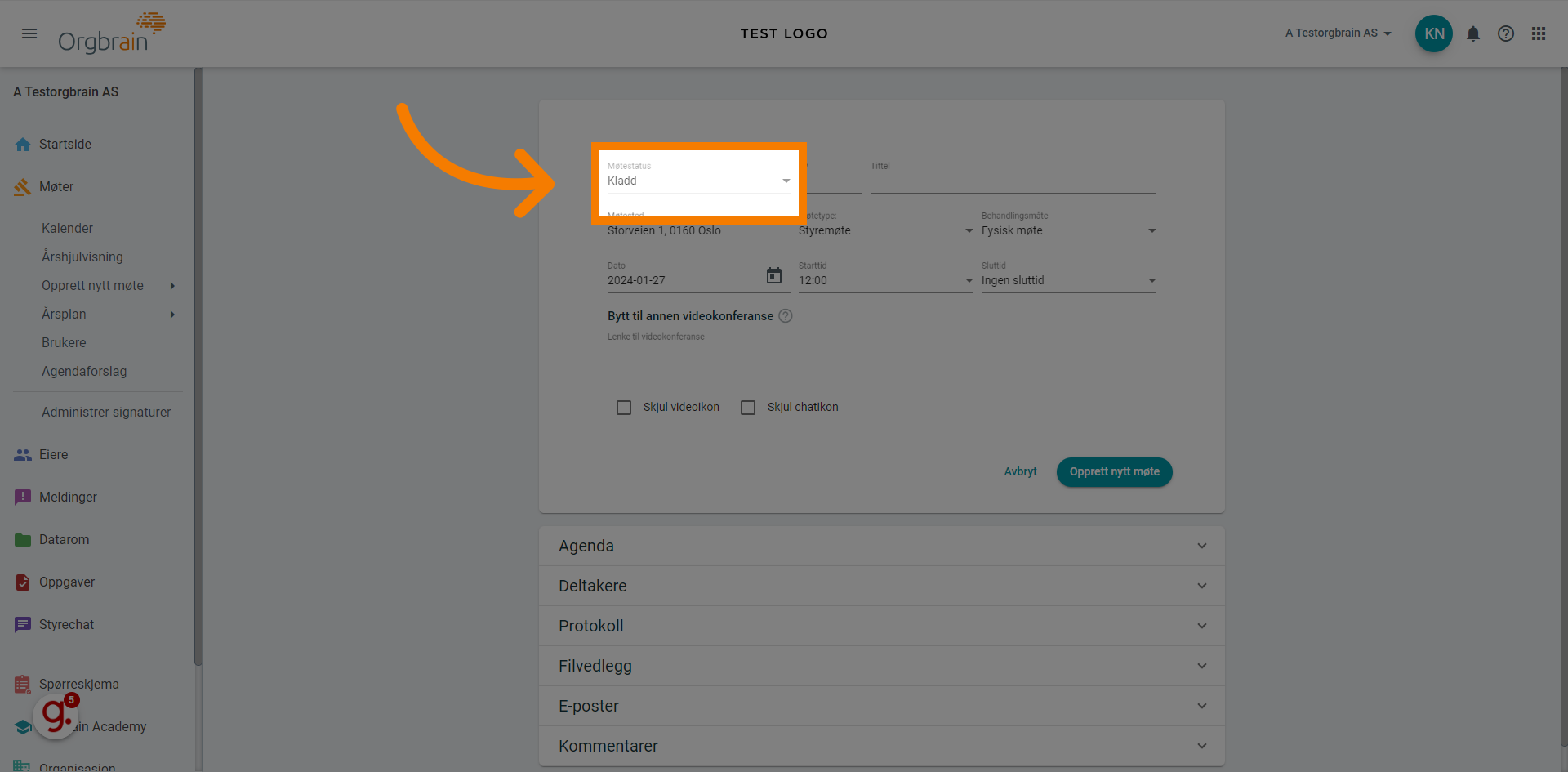Click the Spørreskjema clipboard icon
Screen dimensions: 1568x772
click(23, 685)
